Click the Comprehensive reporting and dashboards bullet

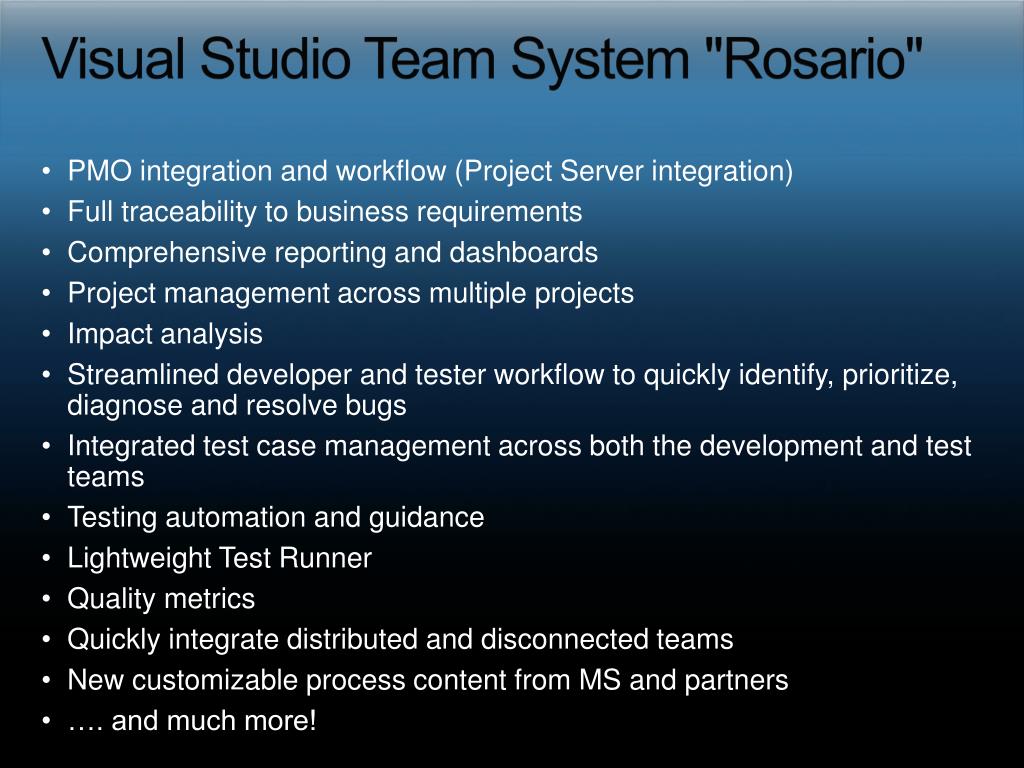click(x=332, y=253)
